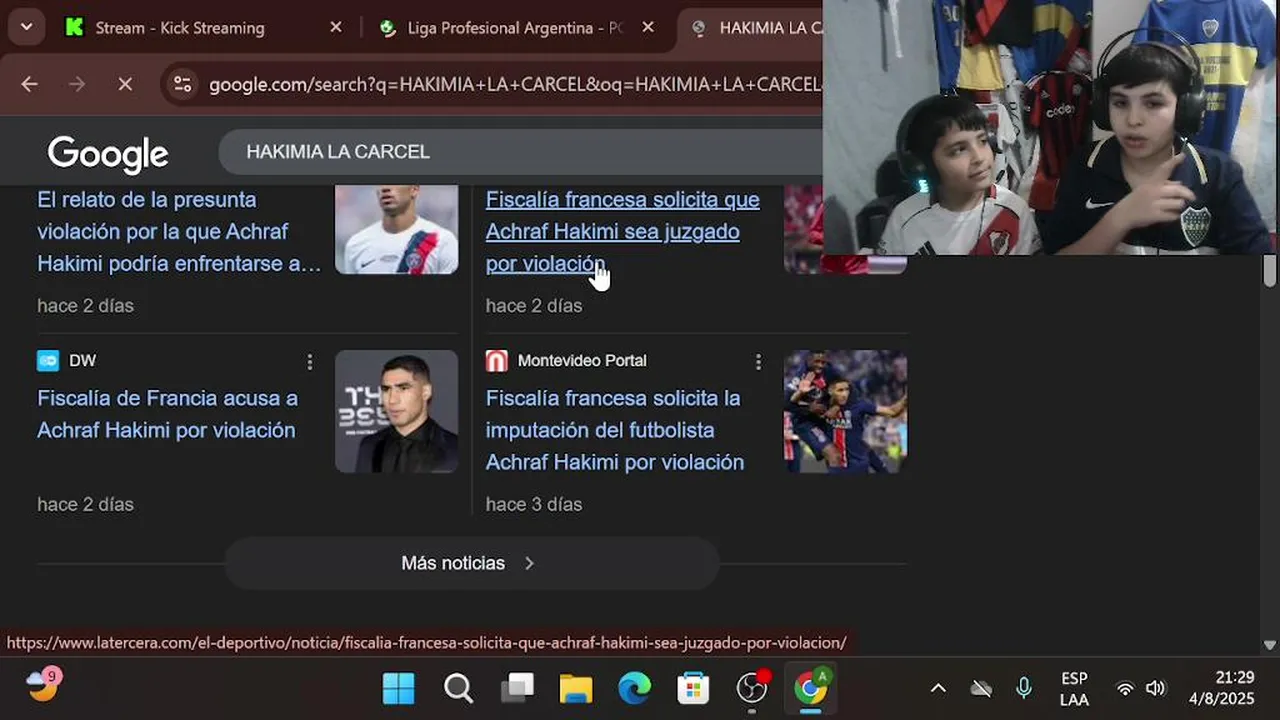Open the DW 'Fiscalía de Francia acusa' article
Image resolution: width=1280 pixels, height=720 pixels.
[x=167, y=414]
